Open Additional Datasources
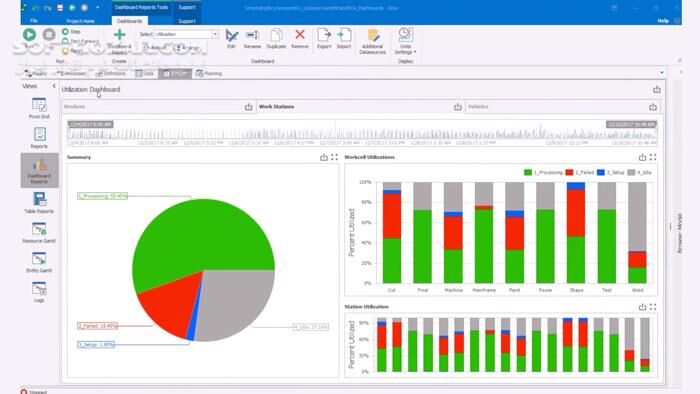Screen dimensions: 700x394 pyautogui.click(x=372, y=41)
